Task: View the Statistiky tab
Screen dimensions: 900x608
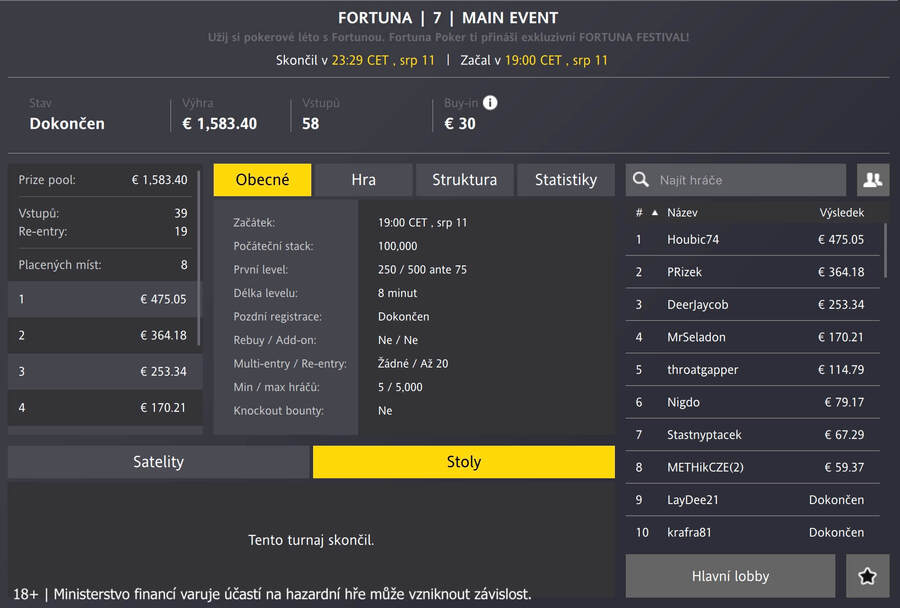Action: pos(566,180)
